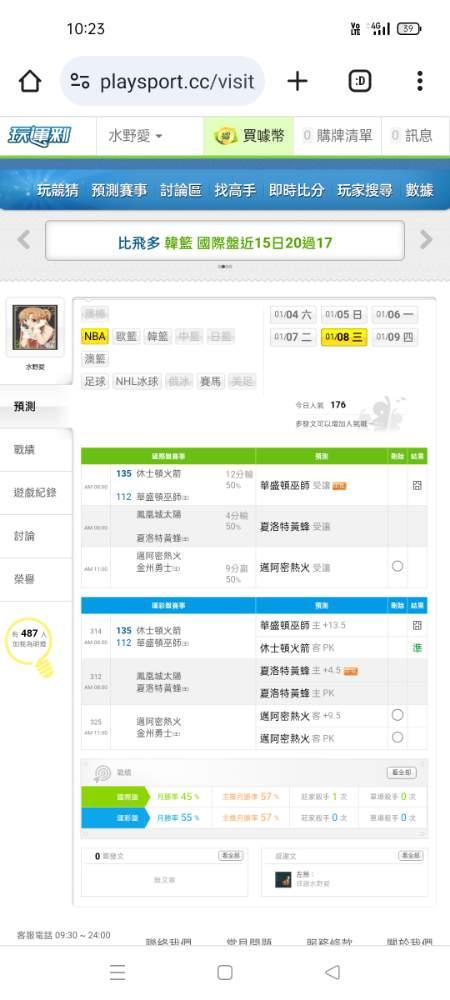Open 榮譽 in the left sidebar
450x1000 pixels.
click(x=36, y=579)
